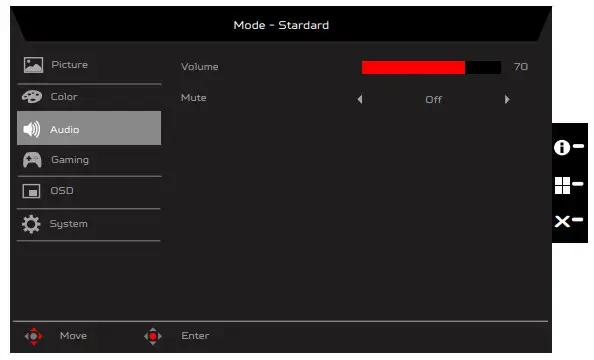Click the Mode - Stardard title
594x360 pixels.
(281, 25)
